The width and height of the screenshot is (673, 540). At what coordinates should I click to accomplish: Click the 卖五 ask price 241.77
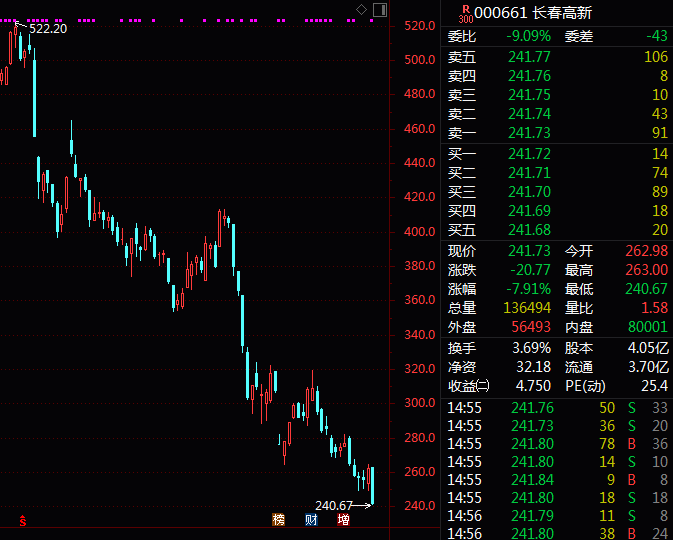tap(529, 57)
